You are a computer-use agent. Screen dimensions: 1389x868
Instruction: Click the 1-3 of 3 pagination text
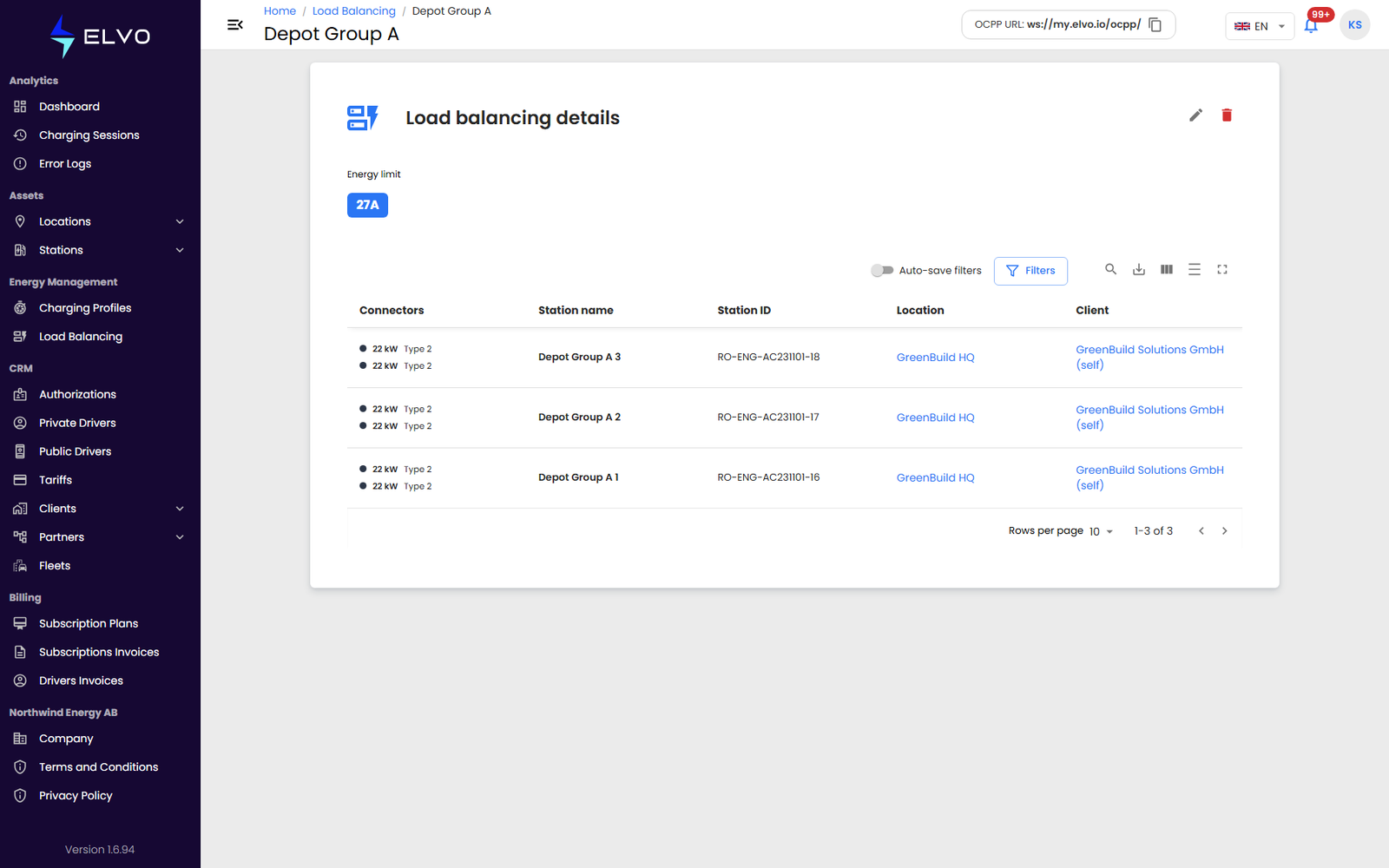coord(1153,531)
